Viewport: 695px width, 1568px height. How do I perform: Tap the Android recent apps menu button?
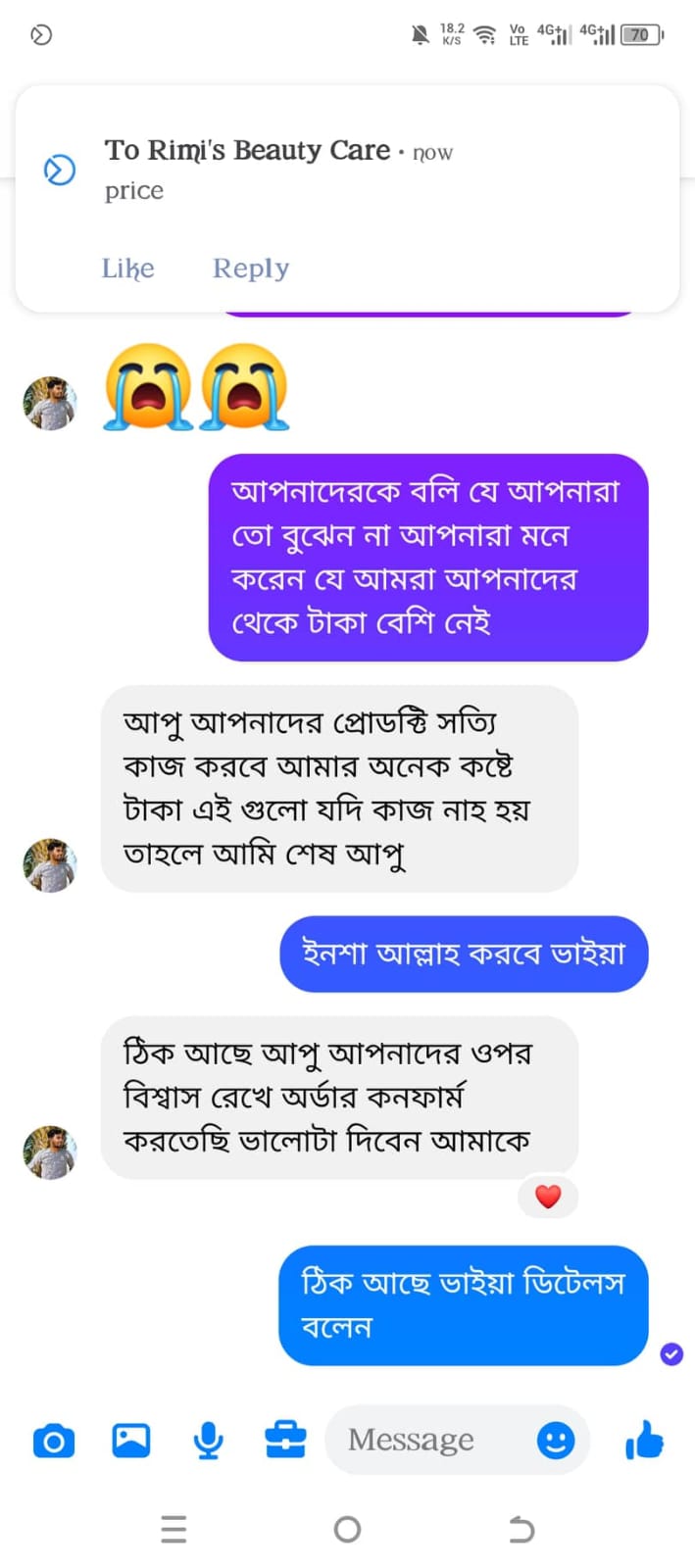[174, 1529]
